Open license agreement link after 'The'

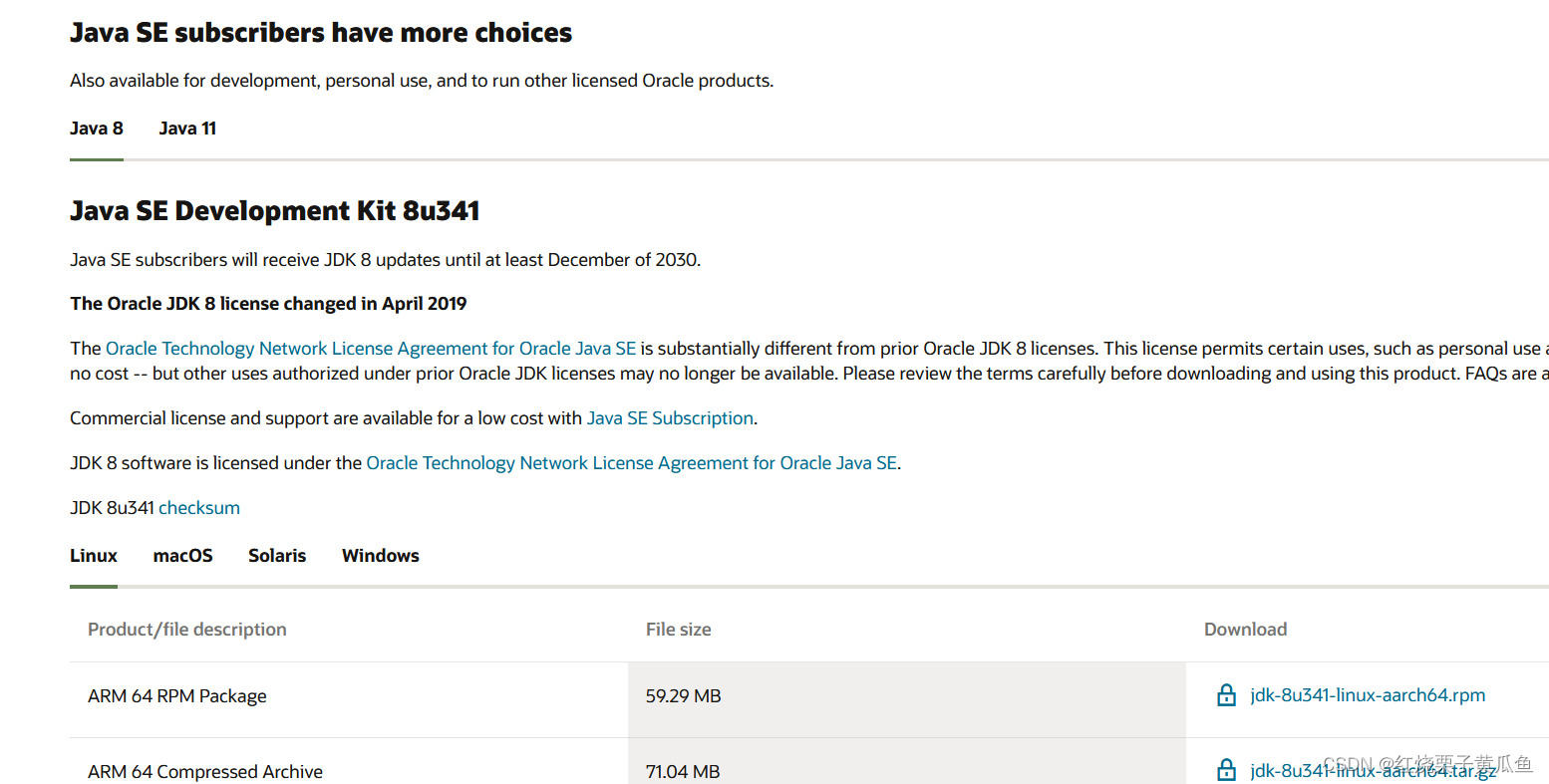[x=371, y=349]
